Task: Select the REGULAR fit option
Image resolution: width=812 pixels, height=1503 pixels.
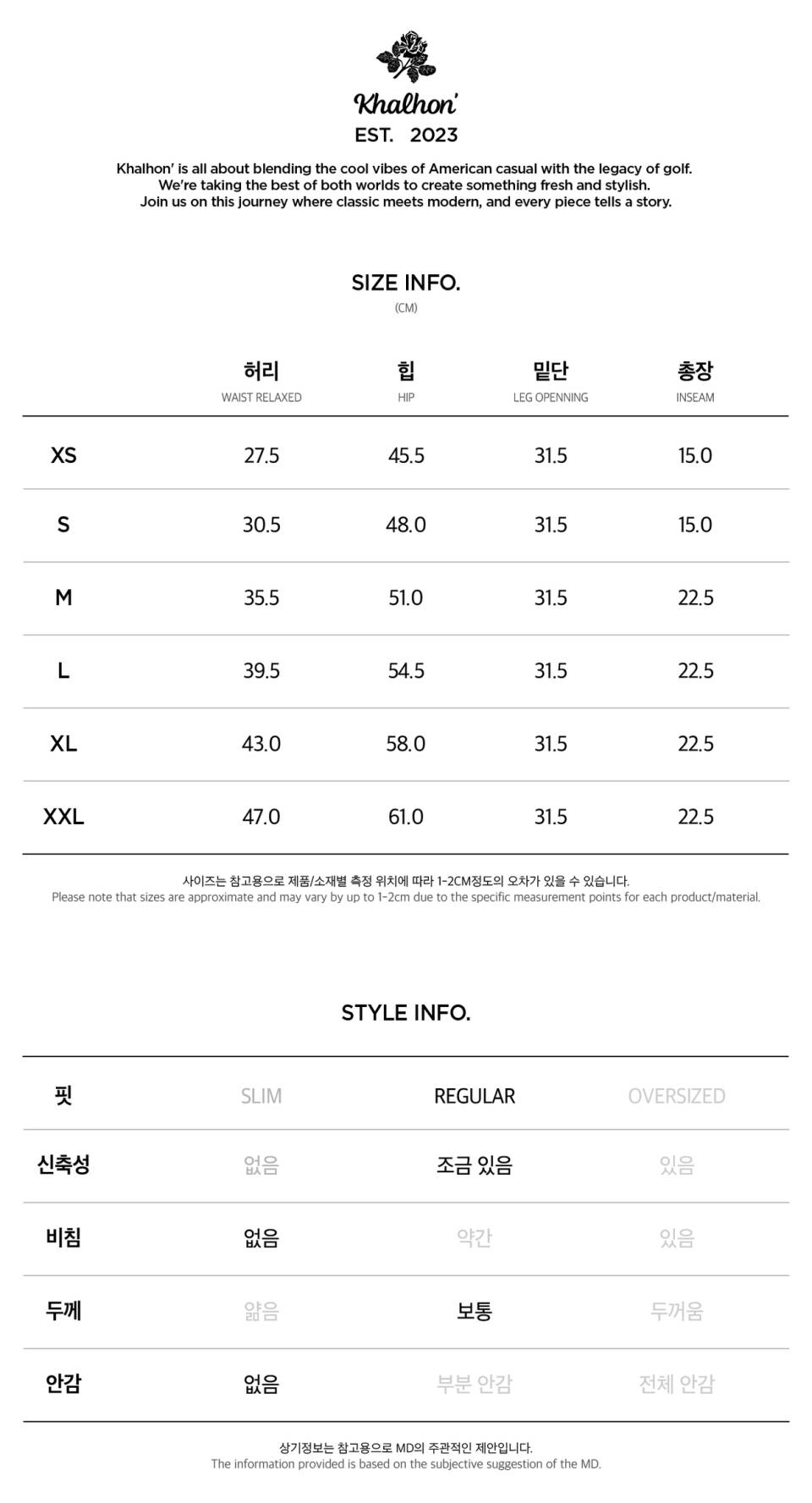Action: coord(475,1096)
